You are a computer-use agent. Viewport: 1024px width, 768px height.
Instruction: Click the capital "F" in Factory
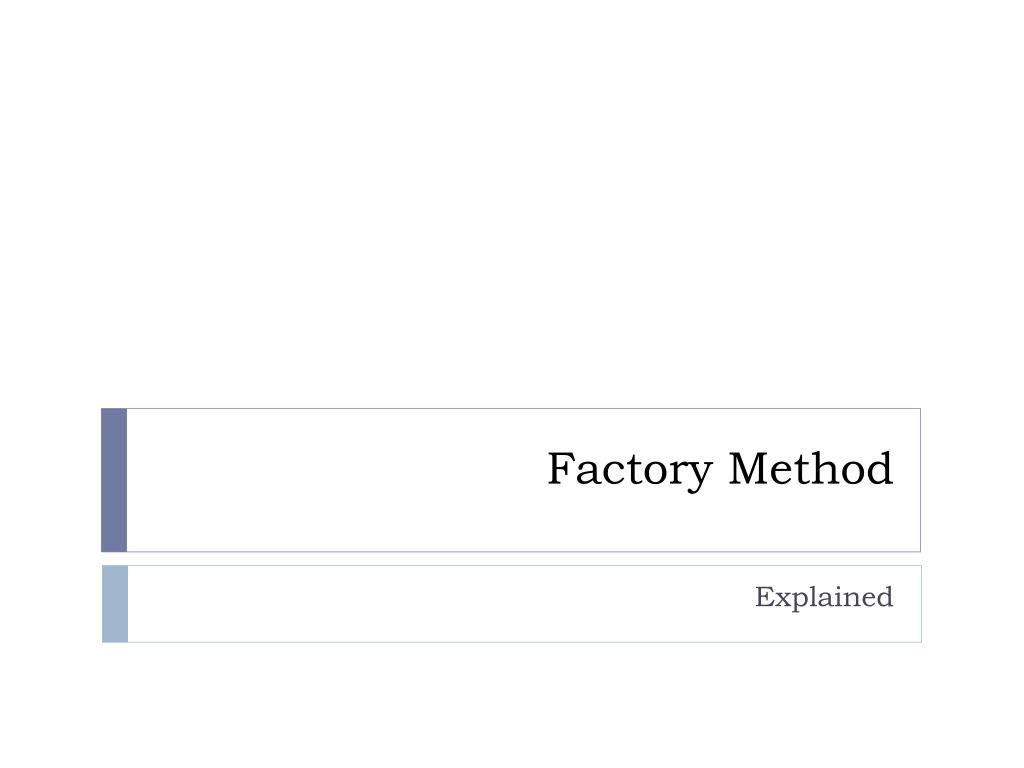(562, 468)
